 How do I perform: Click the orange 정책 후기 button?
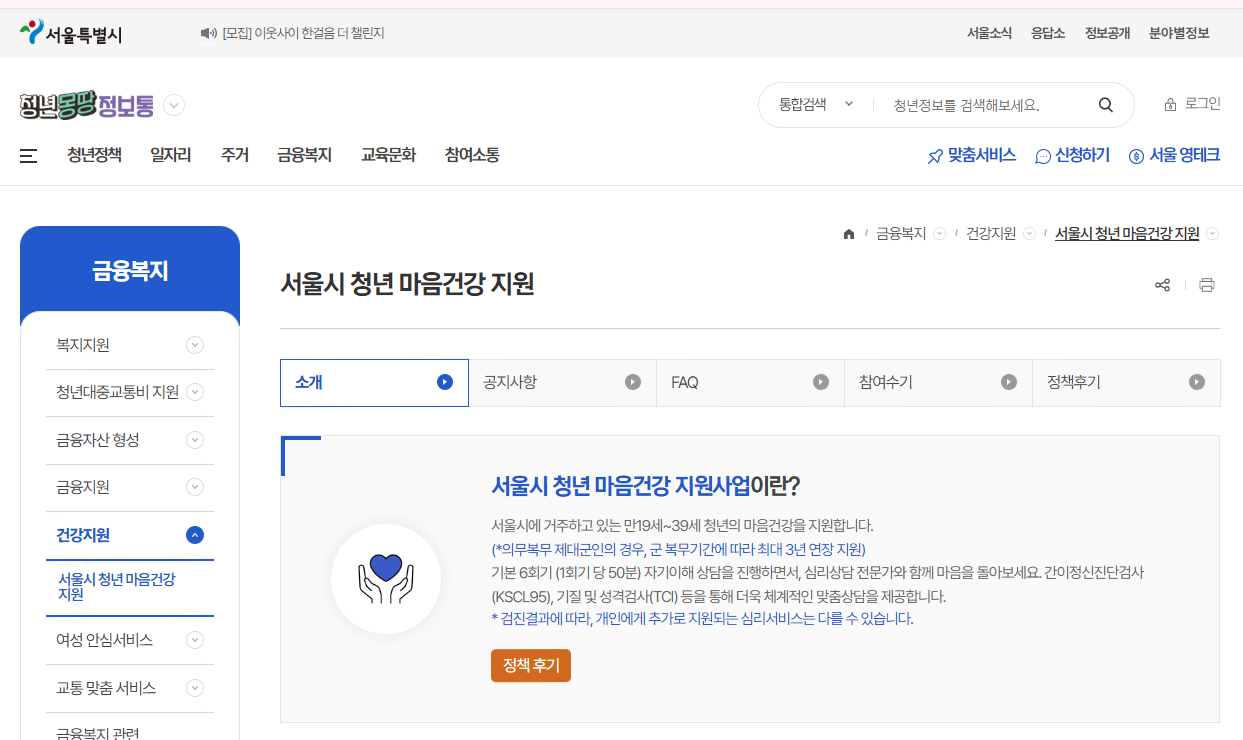531,666
